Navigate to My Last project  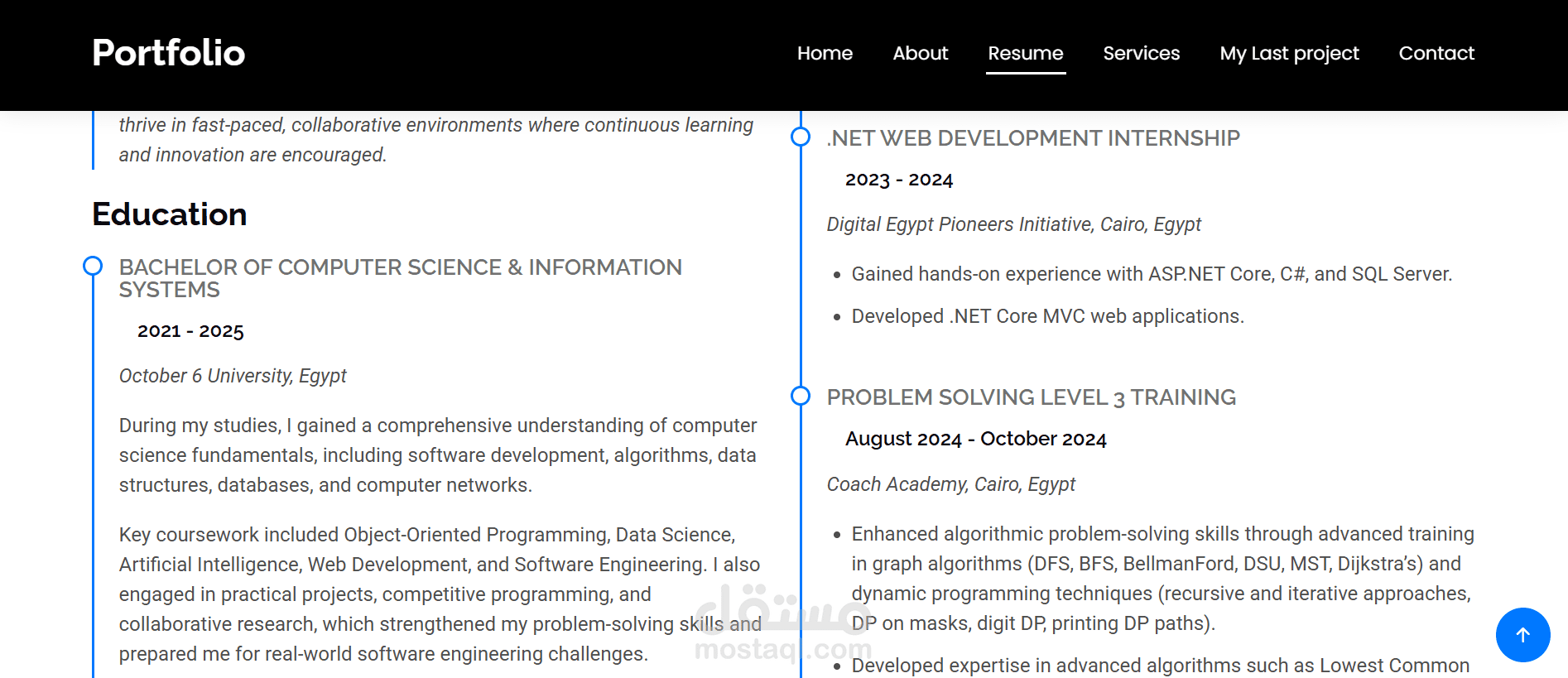coord(1289,53)
